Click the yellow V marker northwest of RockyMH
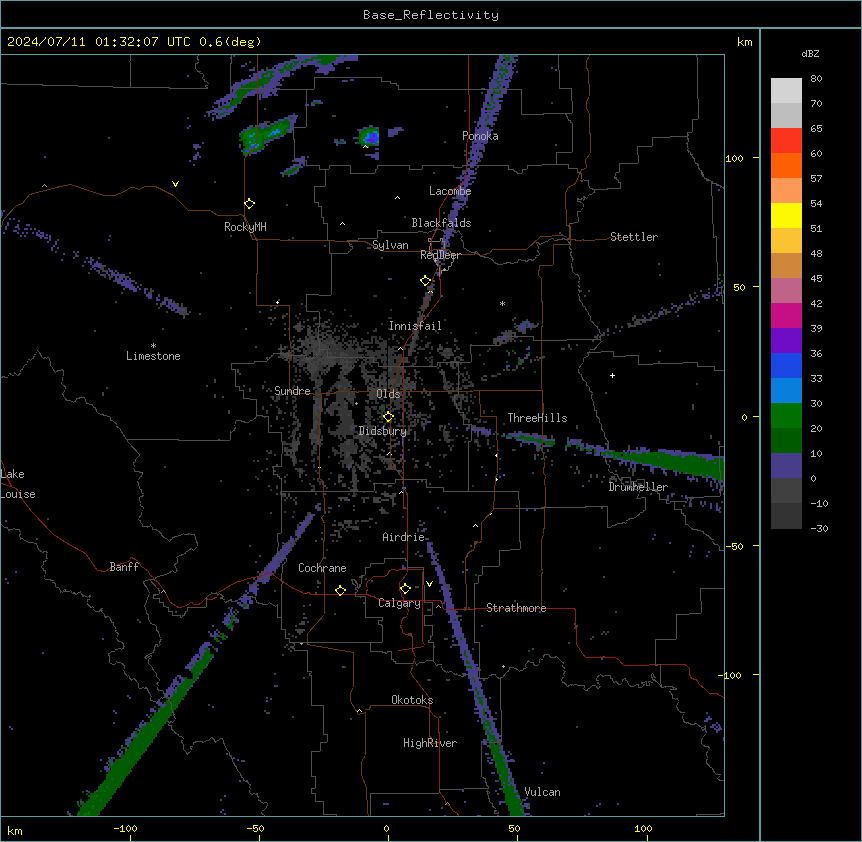 coord(175,184)
